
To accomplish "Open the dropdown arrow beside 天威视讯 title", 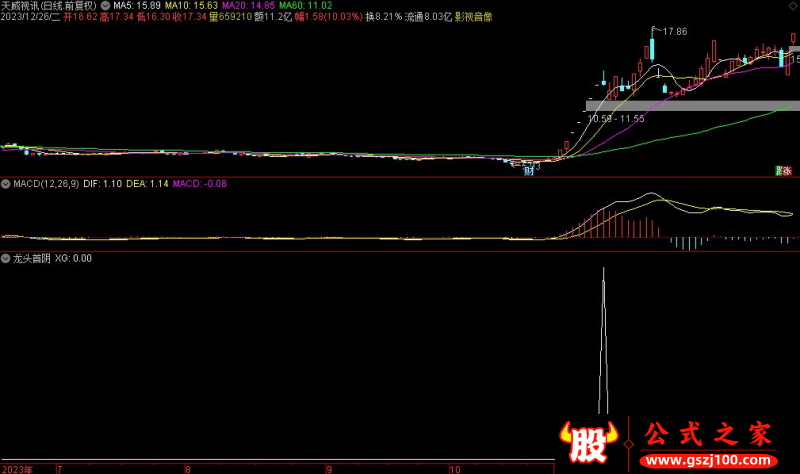I will tap(105, 6).
